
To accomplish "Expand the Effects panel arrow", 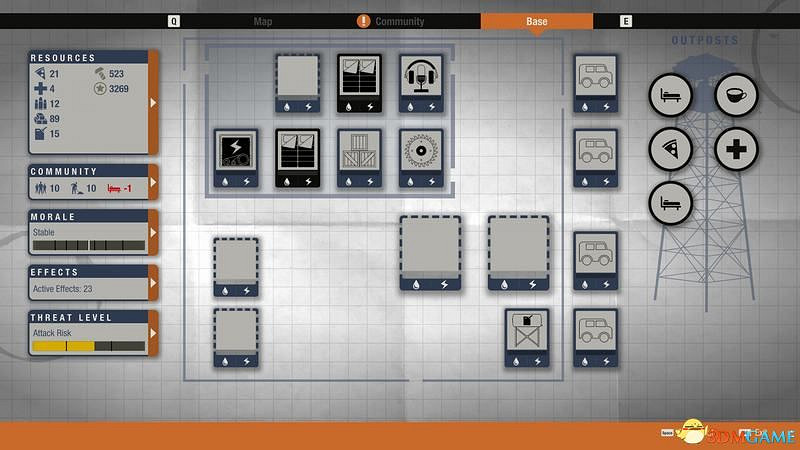I will [153, 283].
